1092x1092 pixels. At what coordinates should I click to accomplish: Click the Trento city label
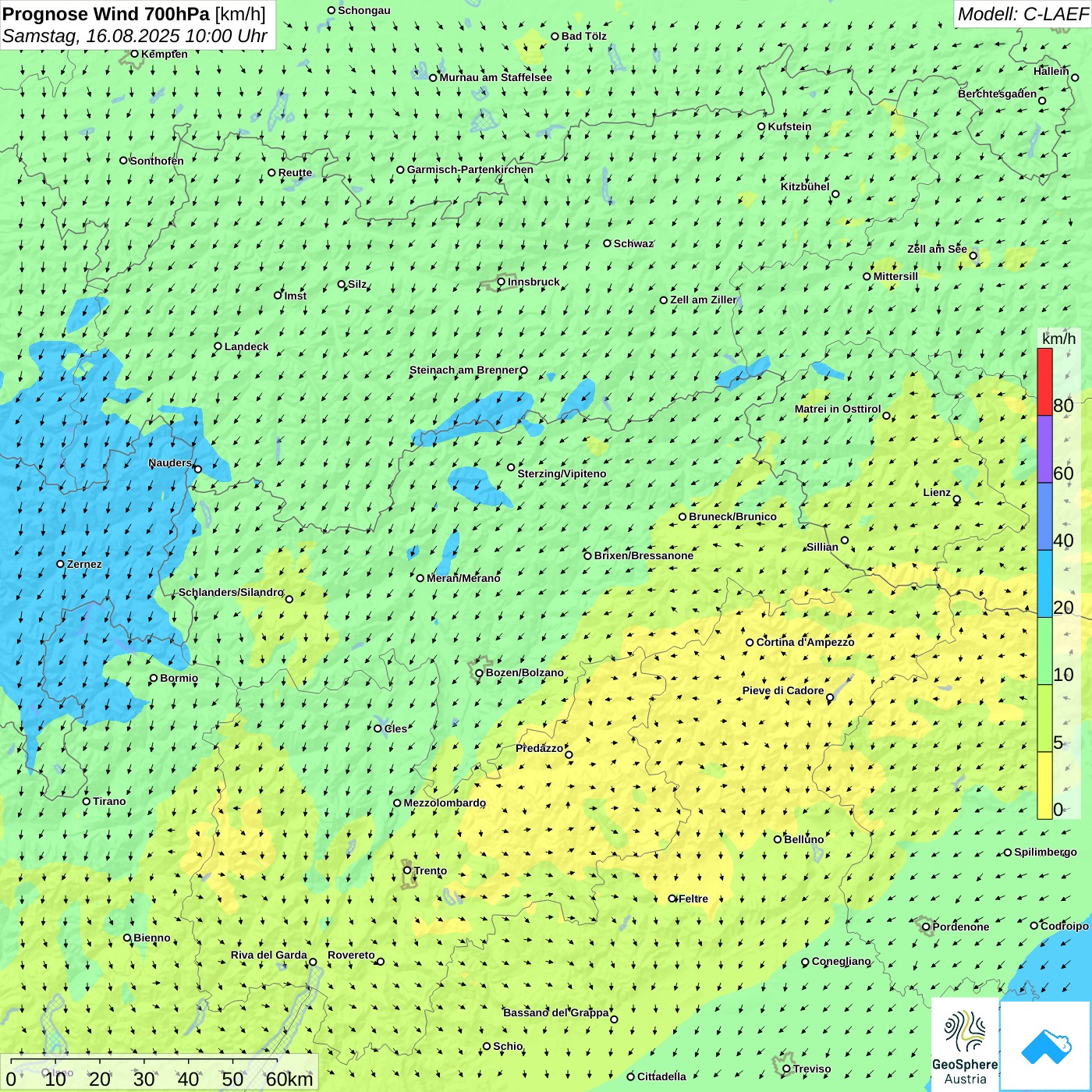coord(431,870)
